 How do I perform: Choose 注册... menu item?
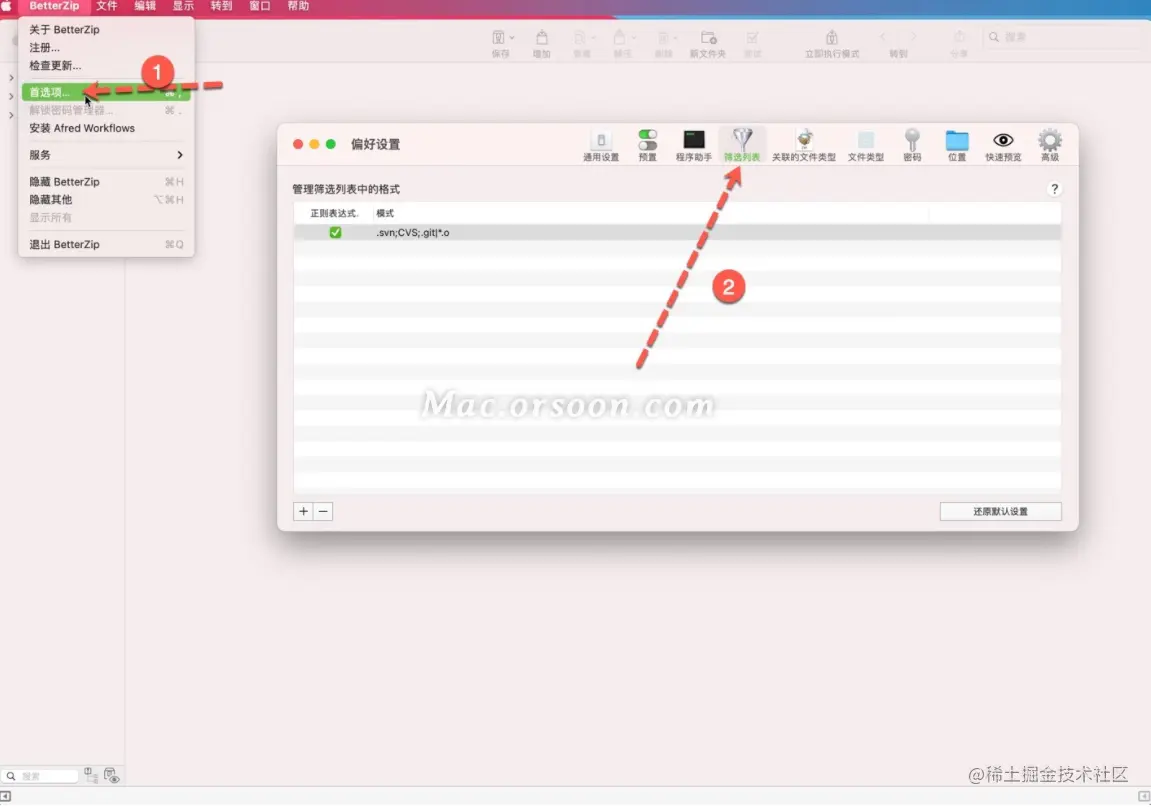pos(106,48)
